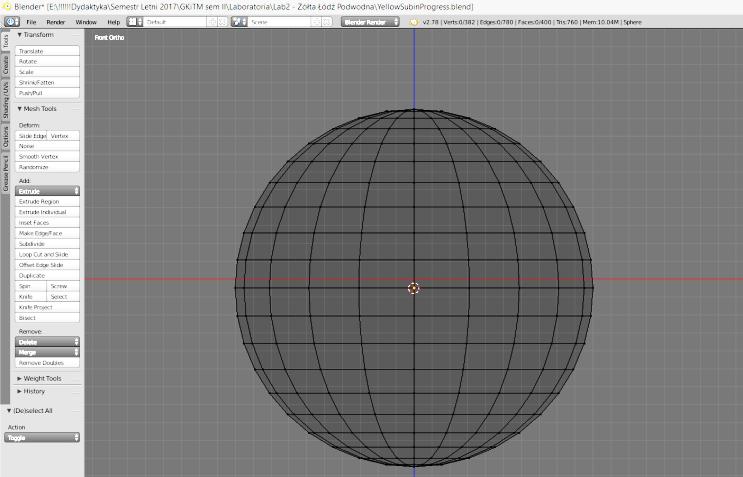Switch to the Shading / UVs tab
This screenshot has width=743, height=477.
pyautogui.click(x=5, y=100)
